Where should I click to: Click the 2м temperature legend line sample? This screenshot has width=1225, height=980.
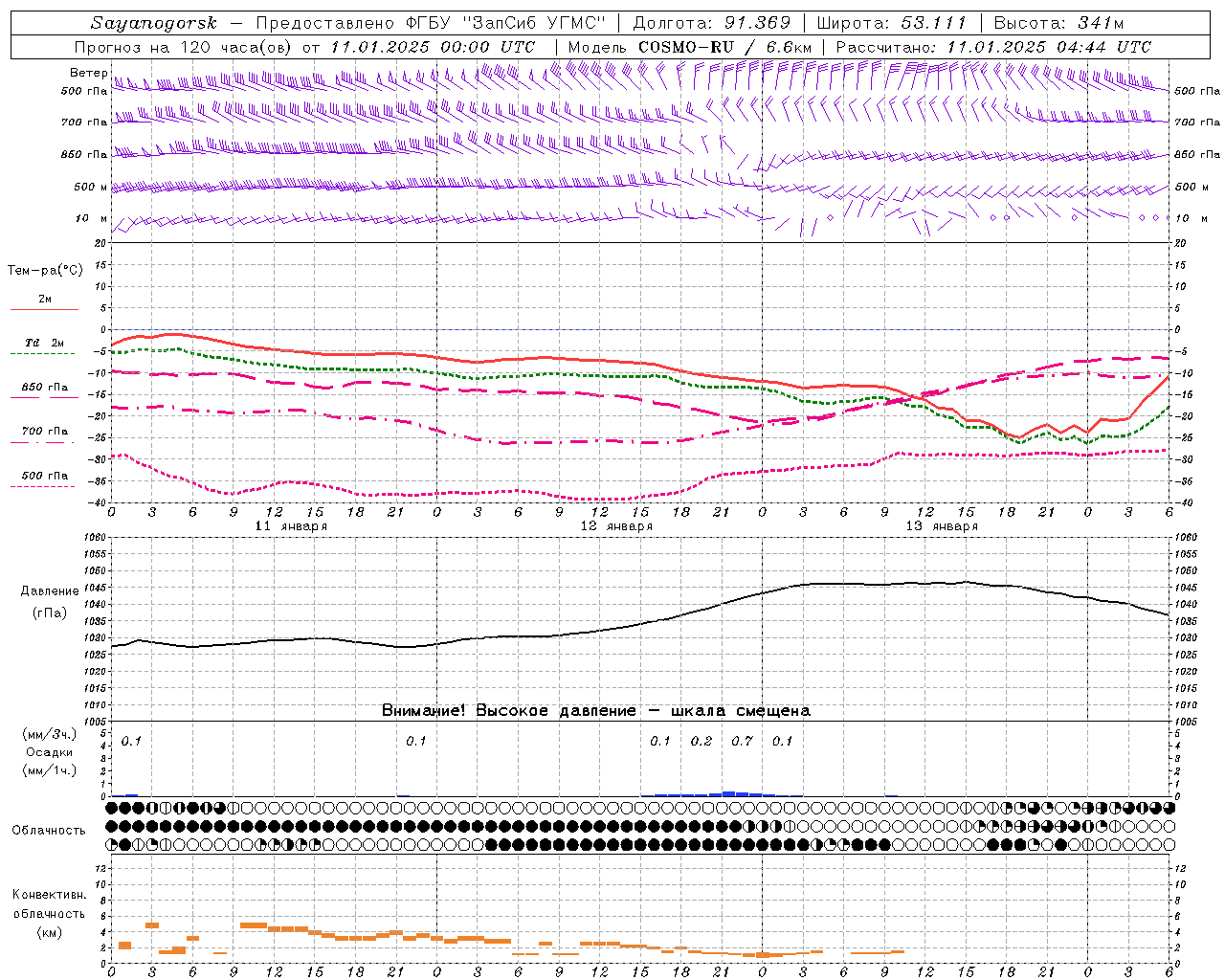[x=44, y=310]
